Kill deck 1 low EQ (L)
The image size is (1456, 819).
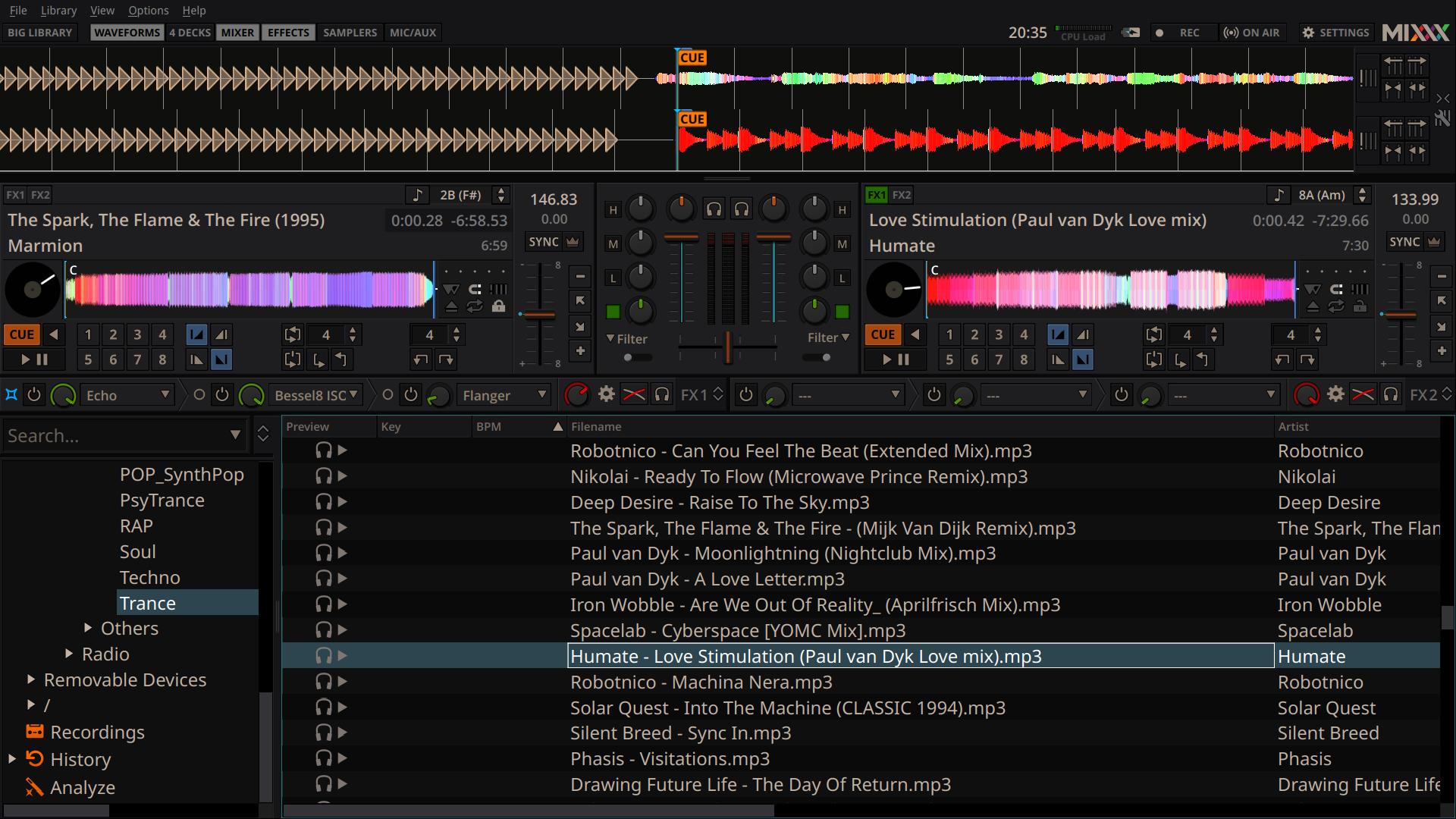[613, 278]
